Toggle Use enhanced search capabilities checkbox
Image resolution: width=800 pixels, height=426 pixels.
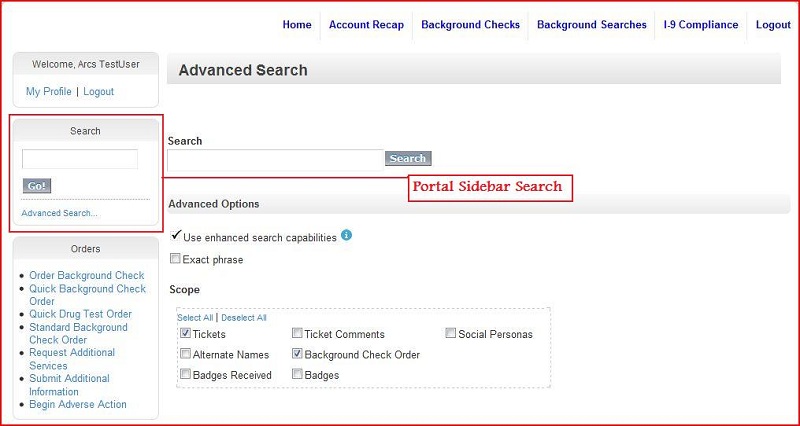pos(177,235)
